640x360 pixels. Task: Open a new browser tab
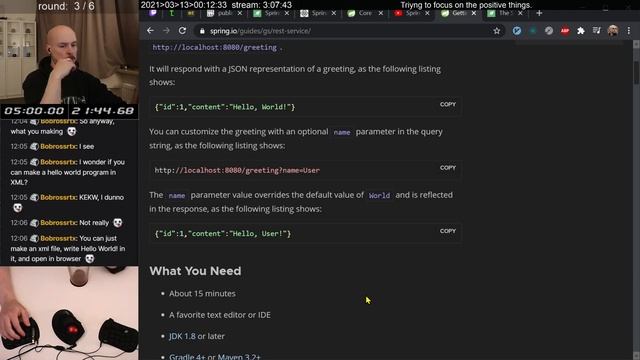coord(539,13)
